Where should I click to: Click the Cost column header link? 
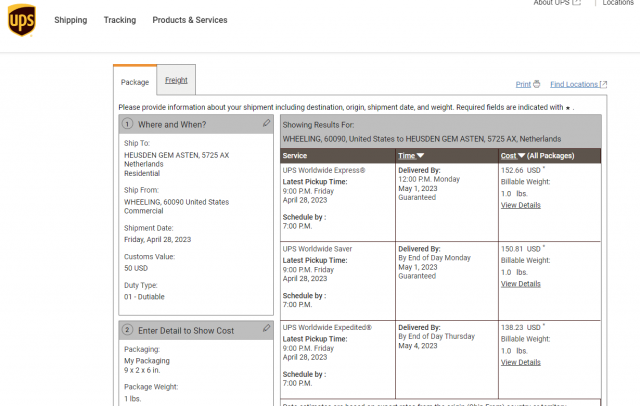coord(509,155)
